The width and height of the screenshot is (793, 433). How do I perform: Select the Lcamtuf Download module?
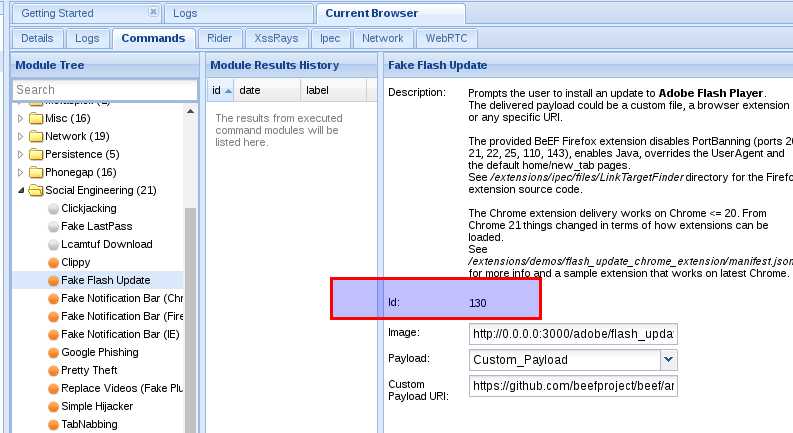point(107,244)
